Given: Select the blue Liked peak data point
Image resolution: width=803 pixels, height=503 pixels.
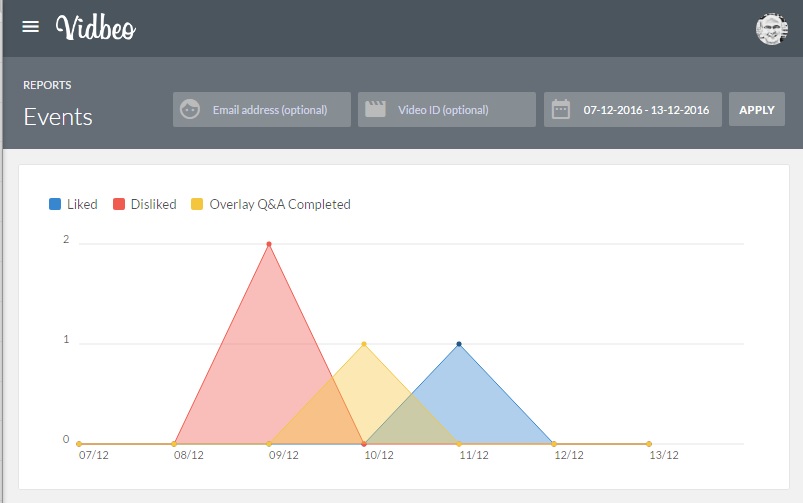Looking at the screenshot, I should 459,344.
